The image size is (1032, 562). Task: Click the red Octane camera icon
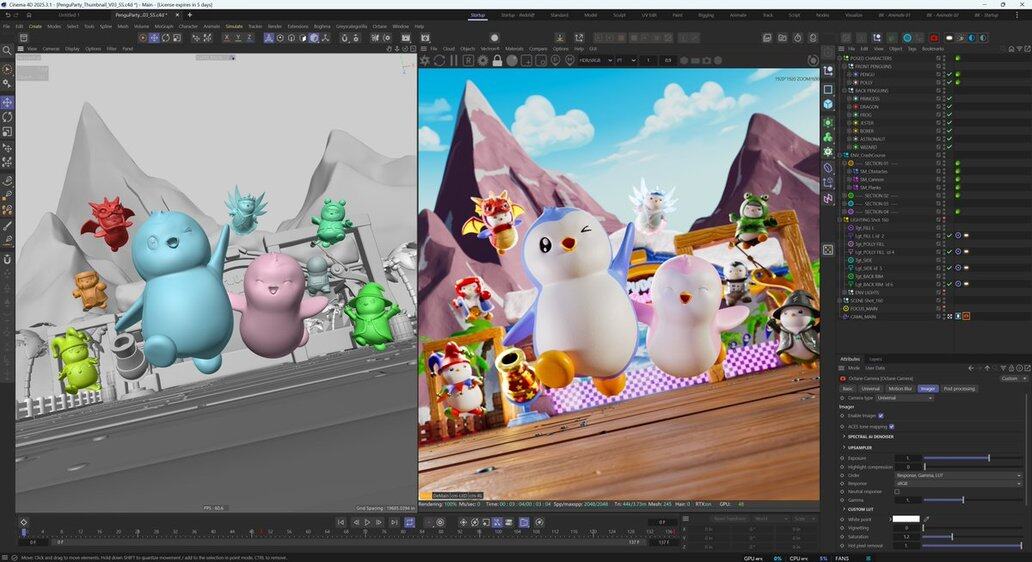click(x=934, y=38)
